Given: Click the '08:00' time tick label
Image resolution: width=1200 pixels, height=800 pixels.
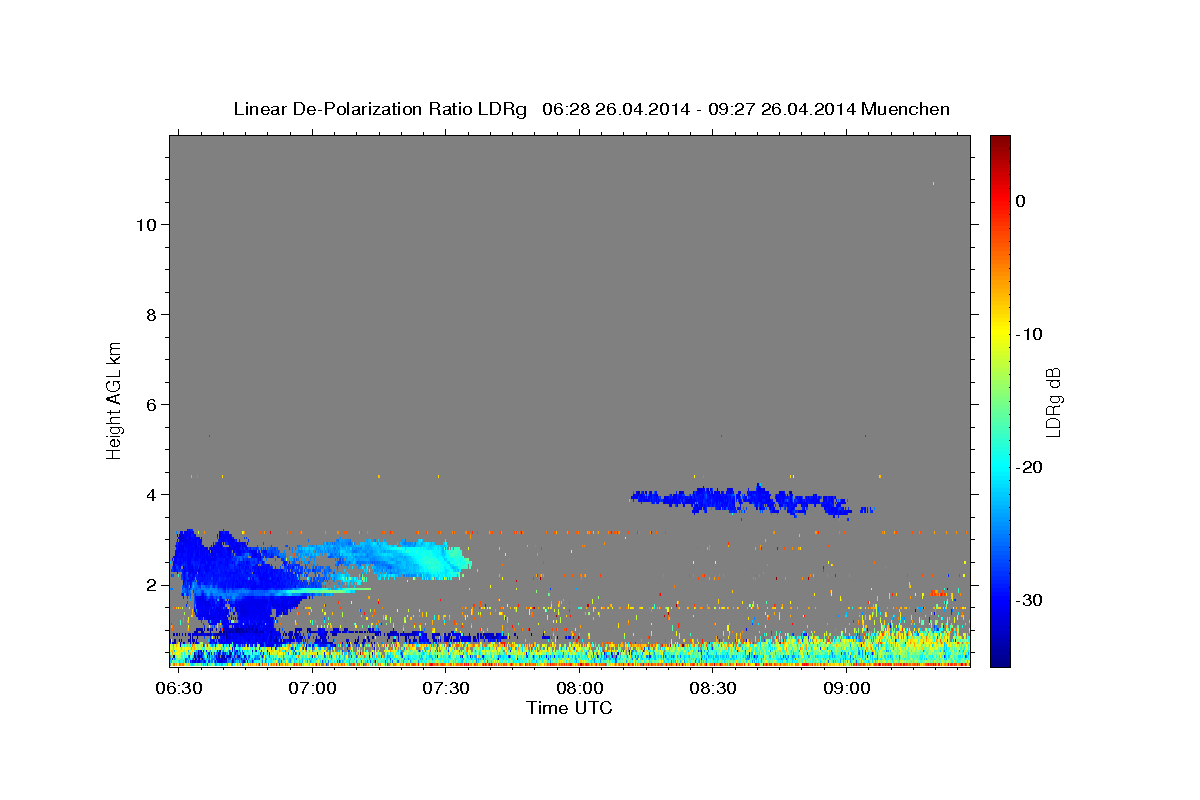Looking at the screenshot, I should (579, 689).
